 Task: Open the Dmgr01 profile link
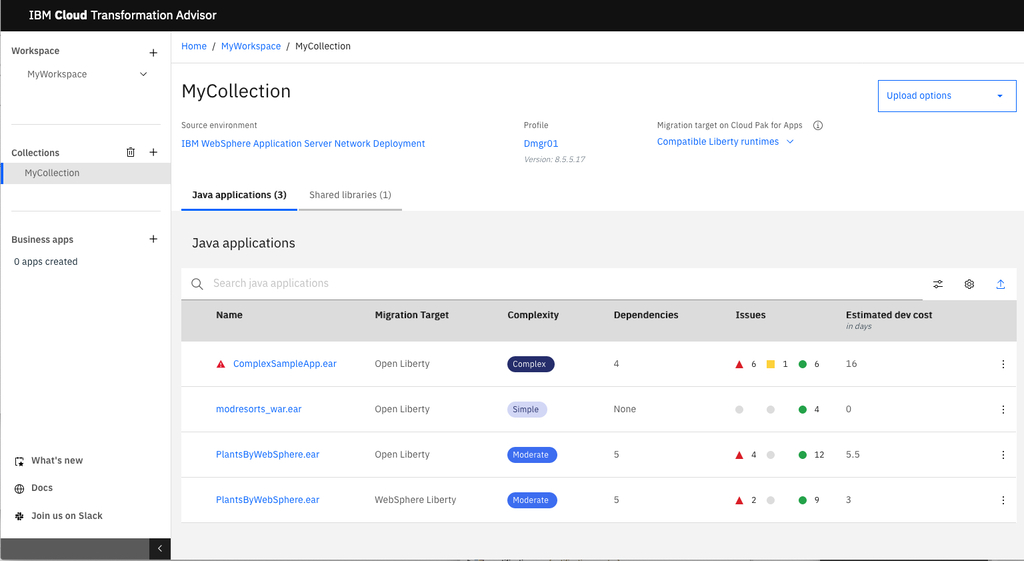[x=541, y=144]
